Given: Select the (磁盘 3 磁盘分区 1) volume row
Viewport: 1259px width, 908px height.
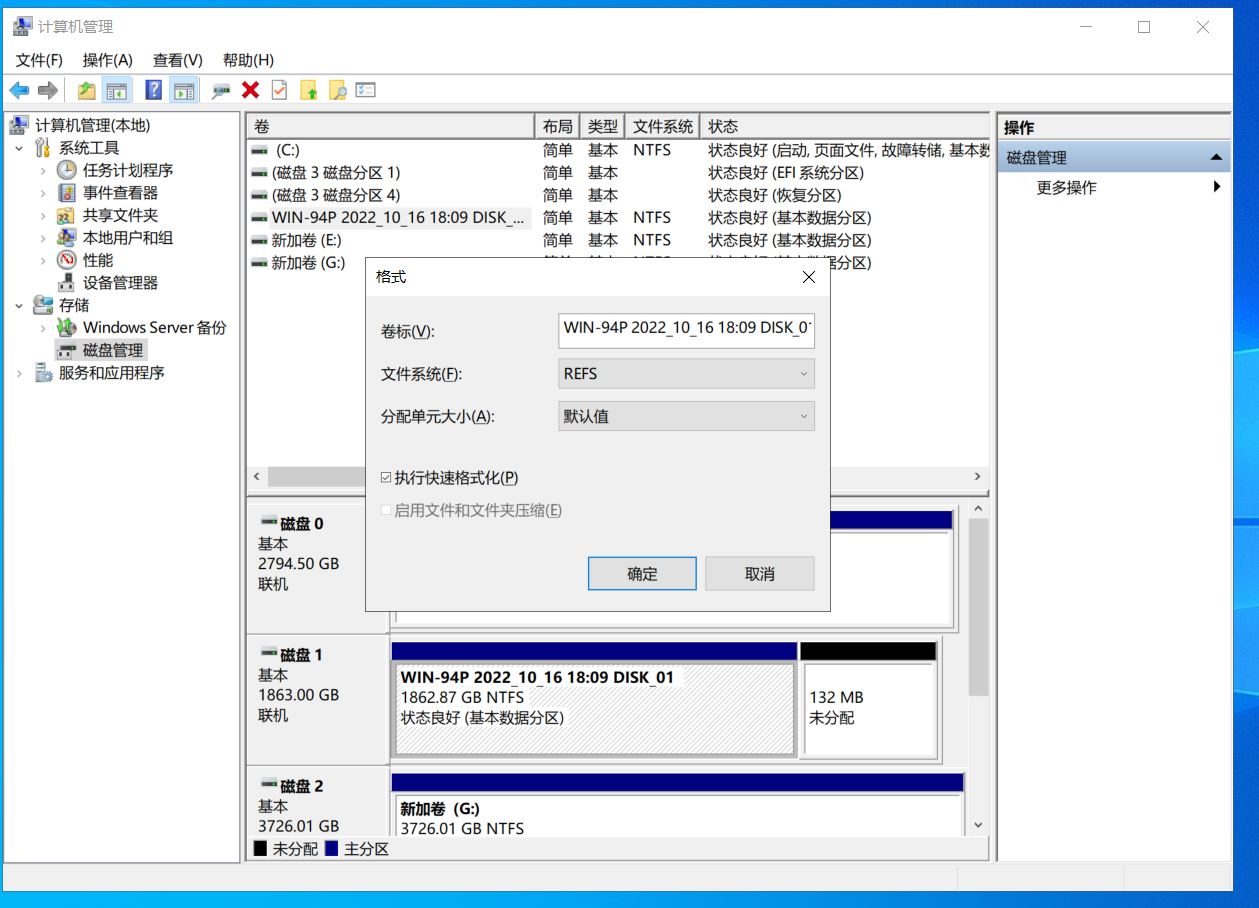Looking at the screenshot, I should coord(618,172).
